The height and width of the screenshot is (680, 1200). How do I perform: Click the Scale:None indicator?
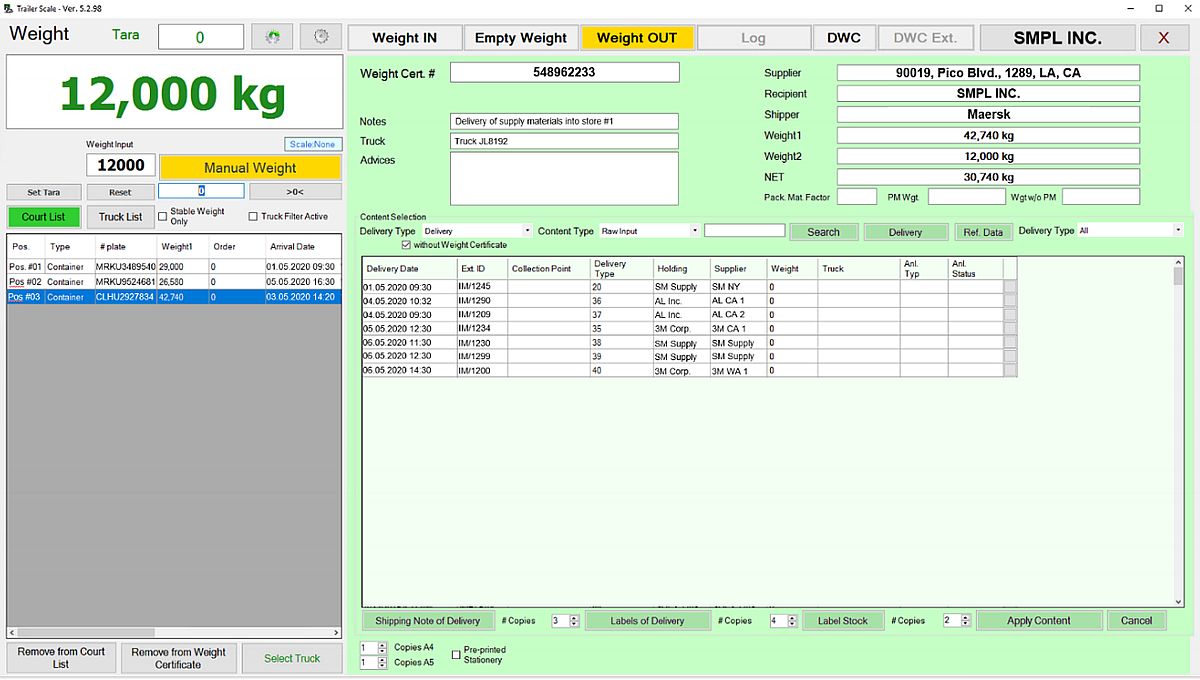(312, 145)
